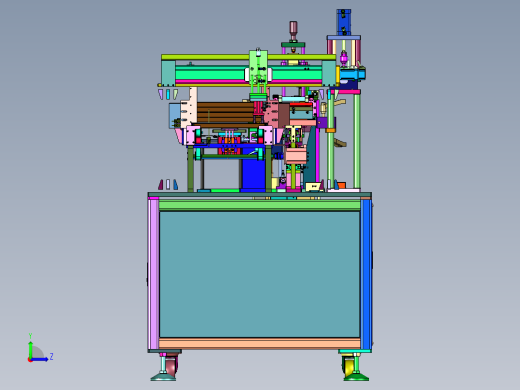This screenshot has width=520, height=390.
Task: Select the yellow-green top bar of the gantry
Action: pos(248,57)
